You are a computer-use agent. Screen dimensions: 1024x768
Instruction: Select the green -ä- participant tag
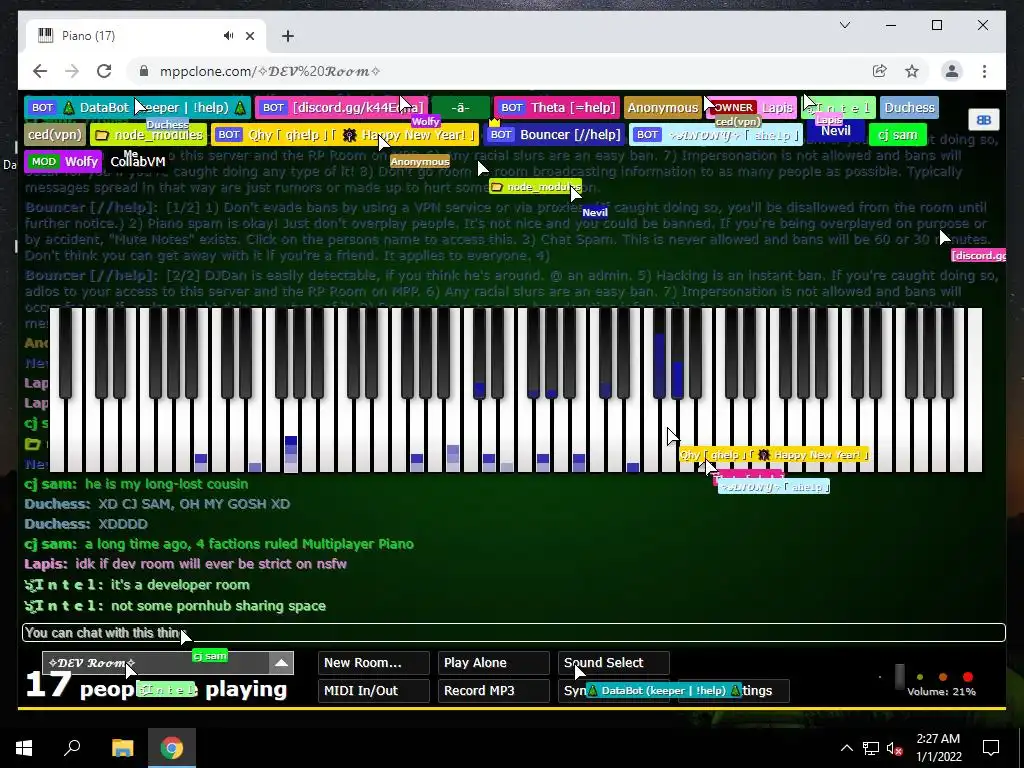pos(460,108)
